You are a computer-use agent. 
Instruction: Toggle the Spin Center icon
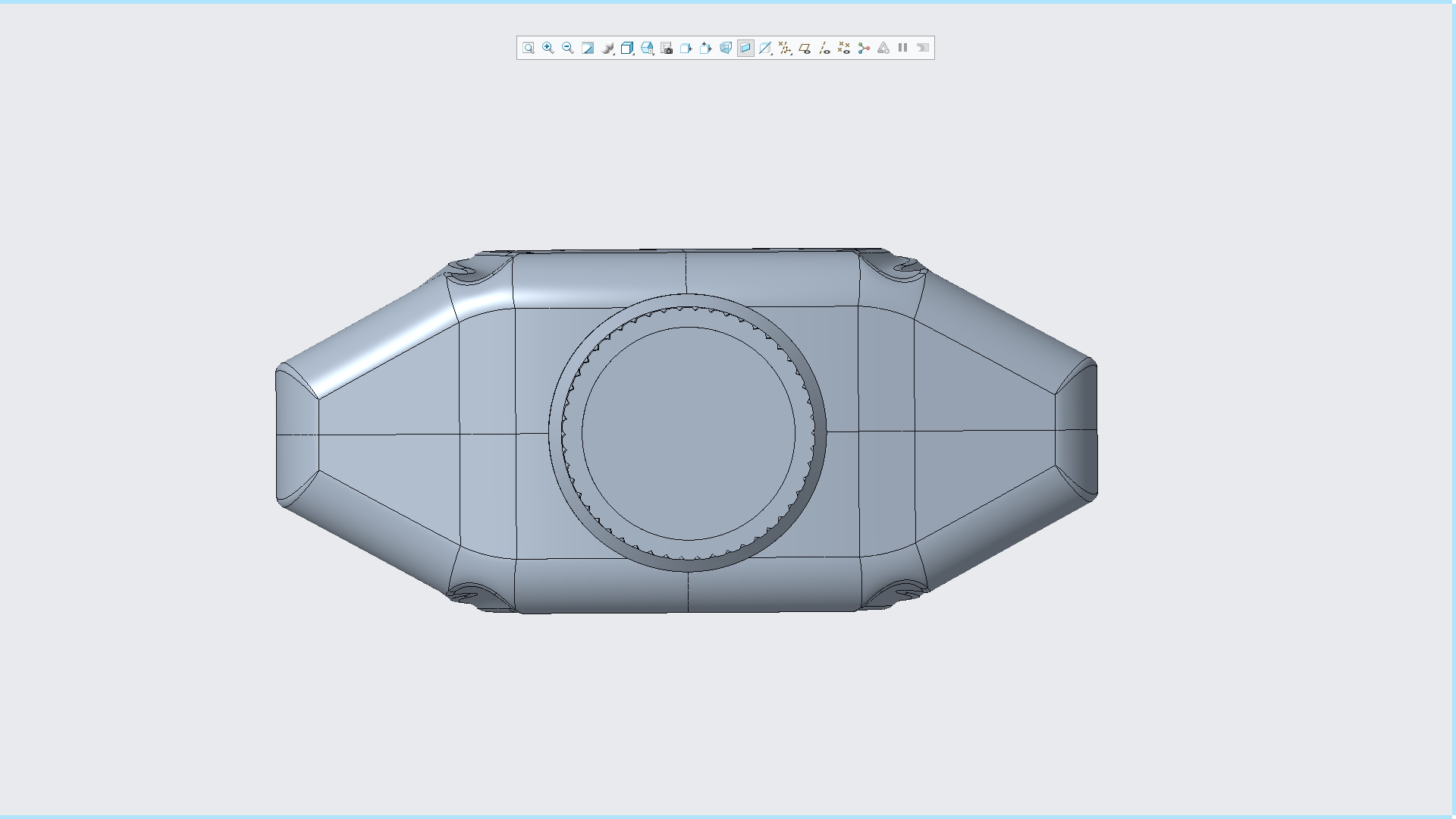tap(864, 48)
